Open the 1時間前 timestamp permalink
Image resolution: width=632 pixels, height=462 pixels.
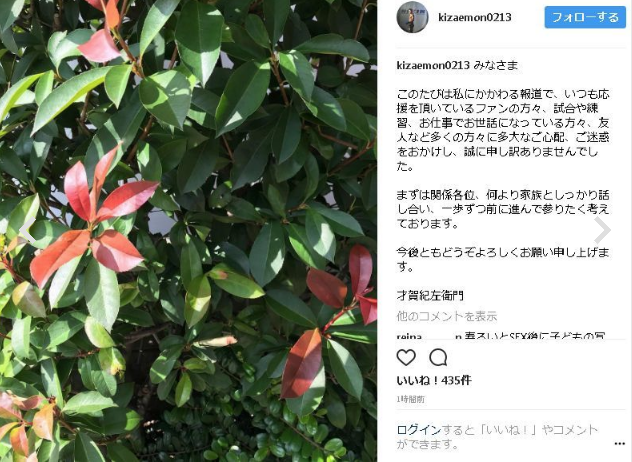410,399
